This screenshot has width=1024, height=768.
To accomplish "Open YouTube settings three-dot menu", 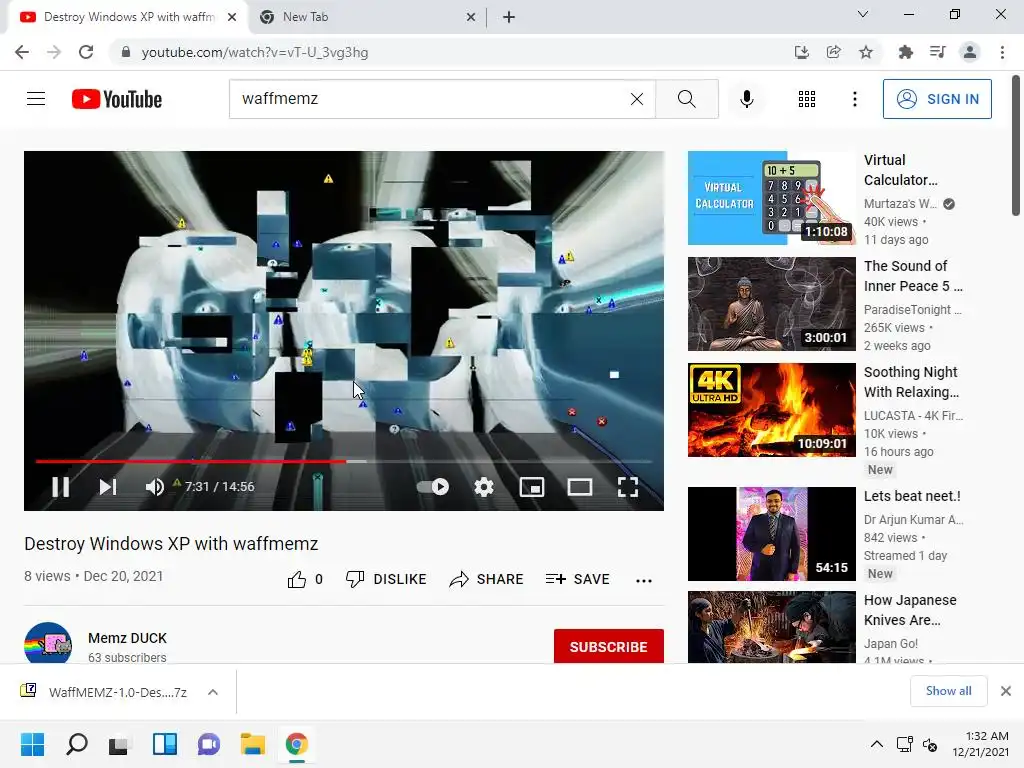I will (x=855, y=99).
